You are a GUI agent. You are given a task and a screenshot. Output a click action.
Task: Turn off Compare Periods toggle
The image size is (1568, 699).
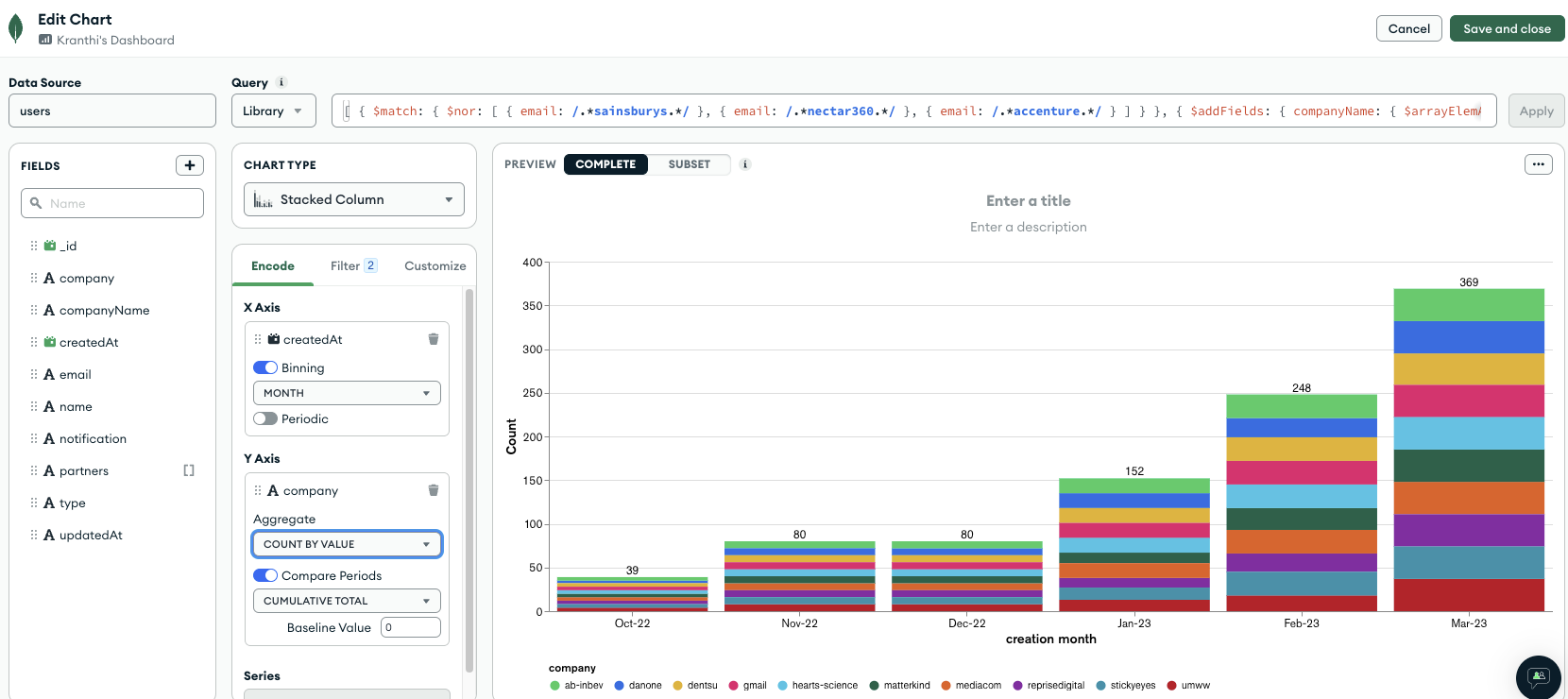click(x=265, y=575)
